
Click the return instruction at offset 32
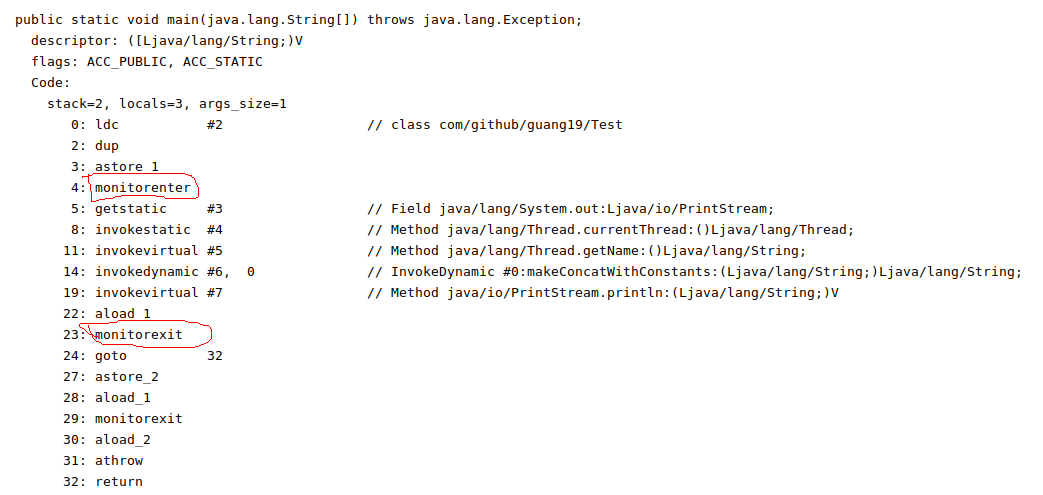(119, 481)
